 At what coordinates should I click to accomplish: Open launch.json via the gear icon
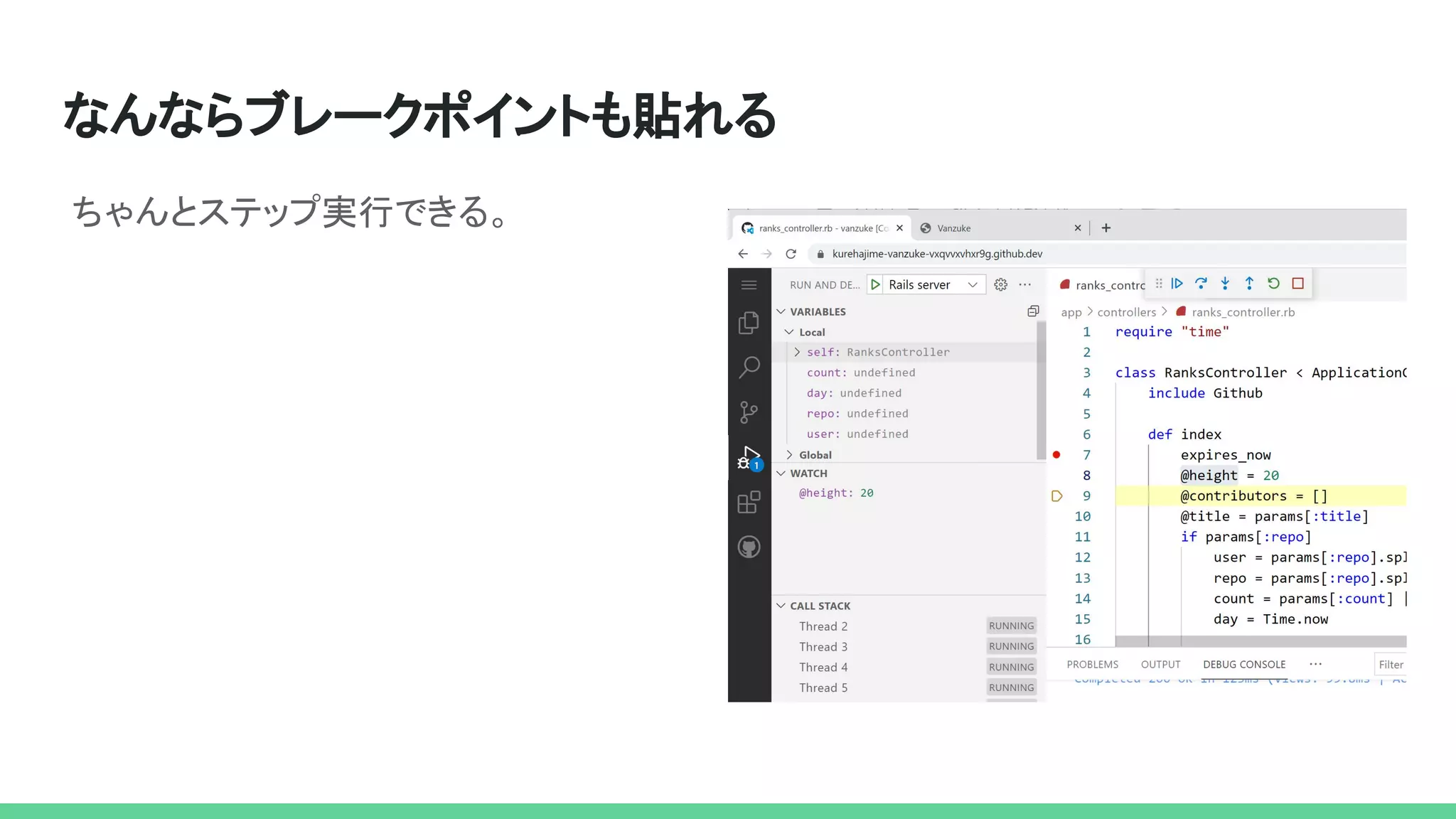tap(1000, 284)
